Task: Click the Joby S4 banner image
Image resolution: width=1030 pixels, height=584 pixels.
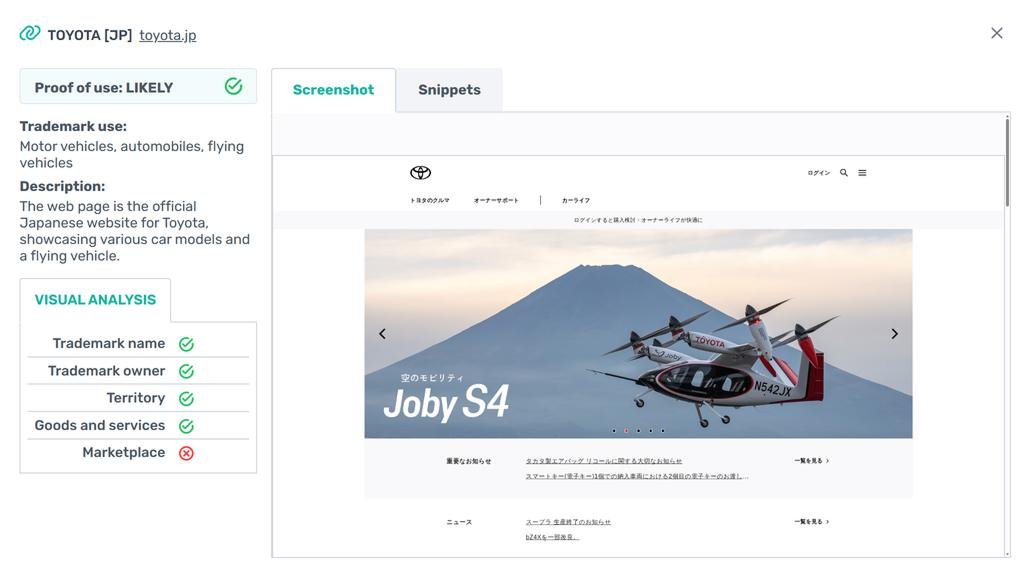Action: (638, 334)
